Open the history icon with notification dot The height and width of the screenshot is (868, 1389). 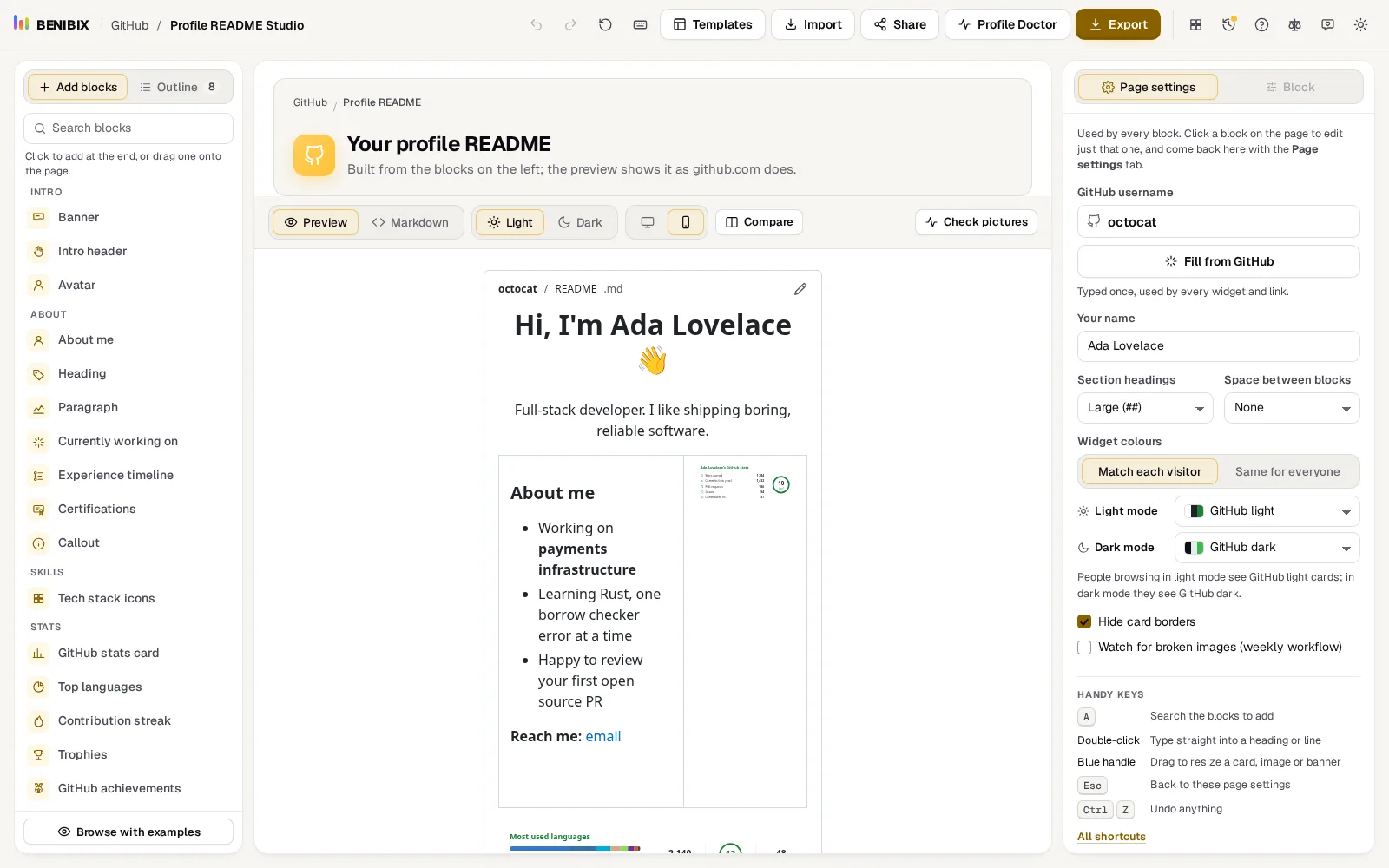[x=1228, y=24]
